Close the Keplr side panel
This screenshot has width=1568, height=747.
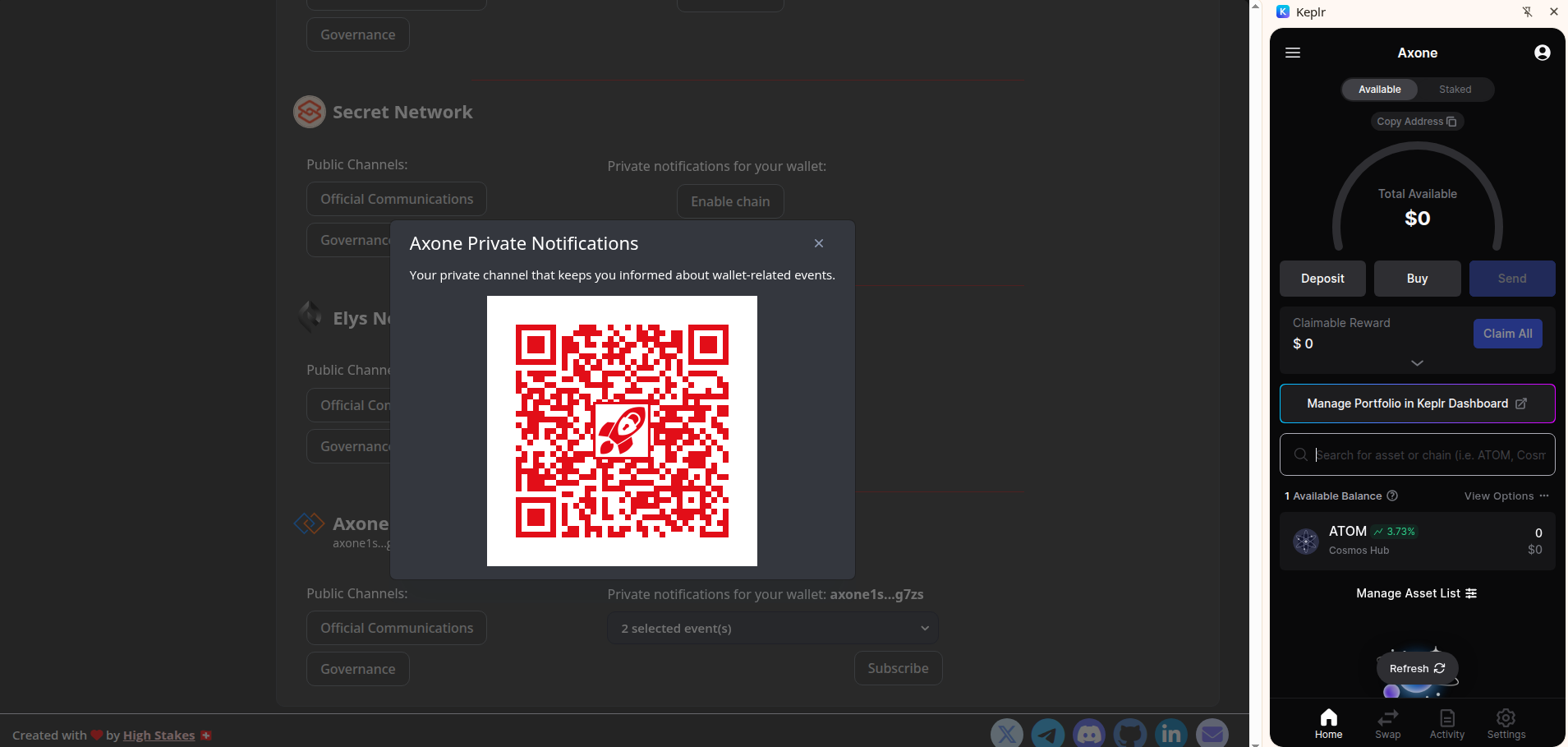[1554, 12]
